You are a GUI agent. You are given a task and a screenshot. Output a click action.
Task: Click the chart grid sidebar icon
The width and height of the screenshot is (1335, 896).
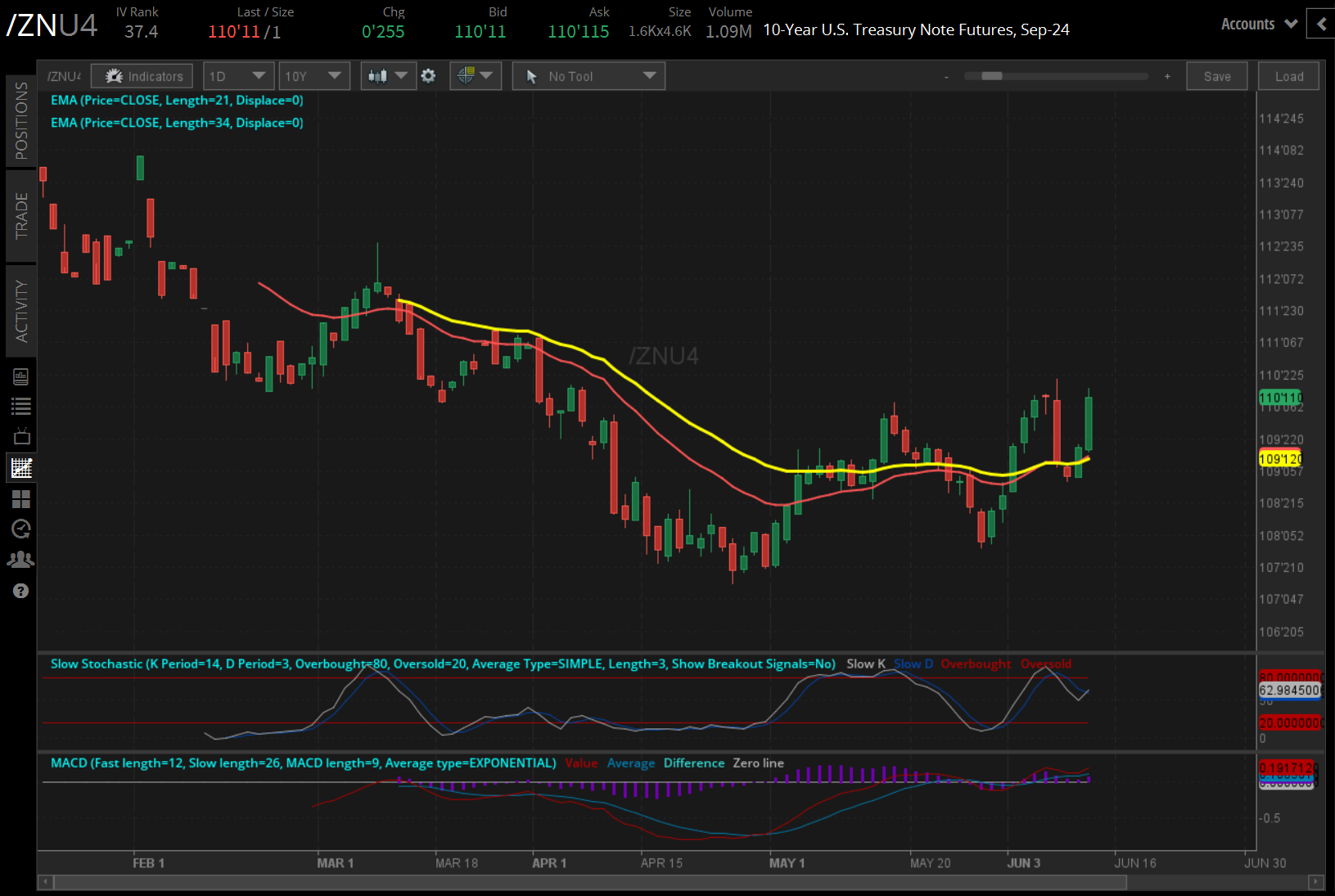click(x=21, y=468)
